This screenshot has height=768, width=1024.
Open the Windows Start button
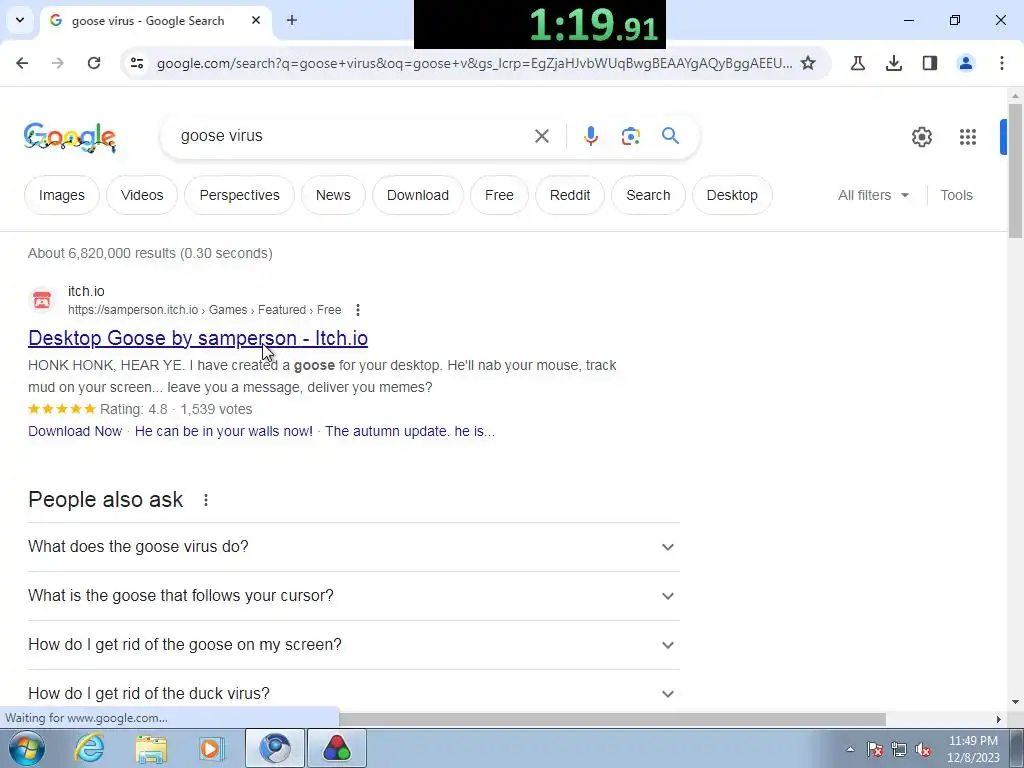[27, 748]
